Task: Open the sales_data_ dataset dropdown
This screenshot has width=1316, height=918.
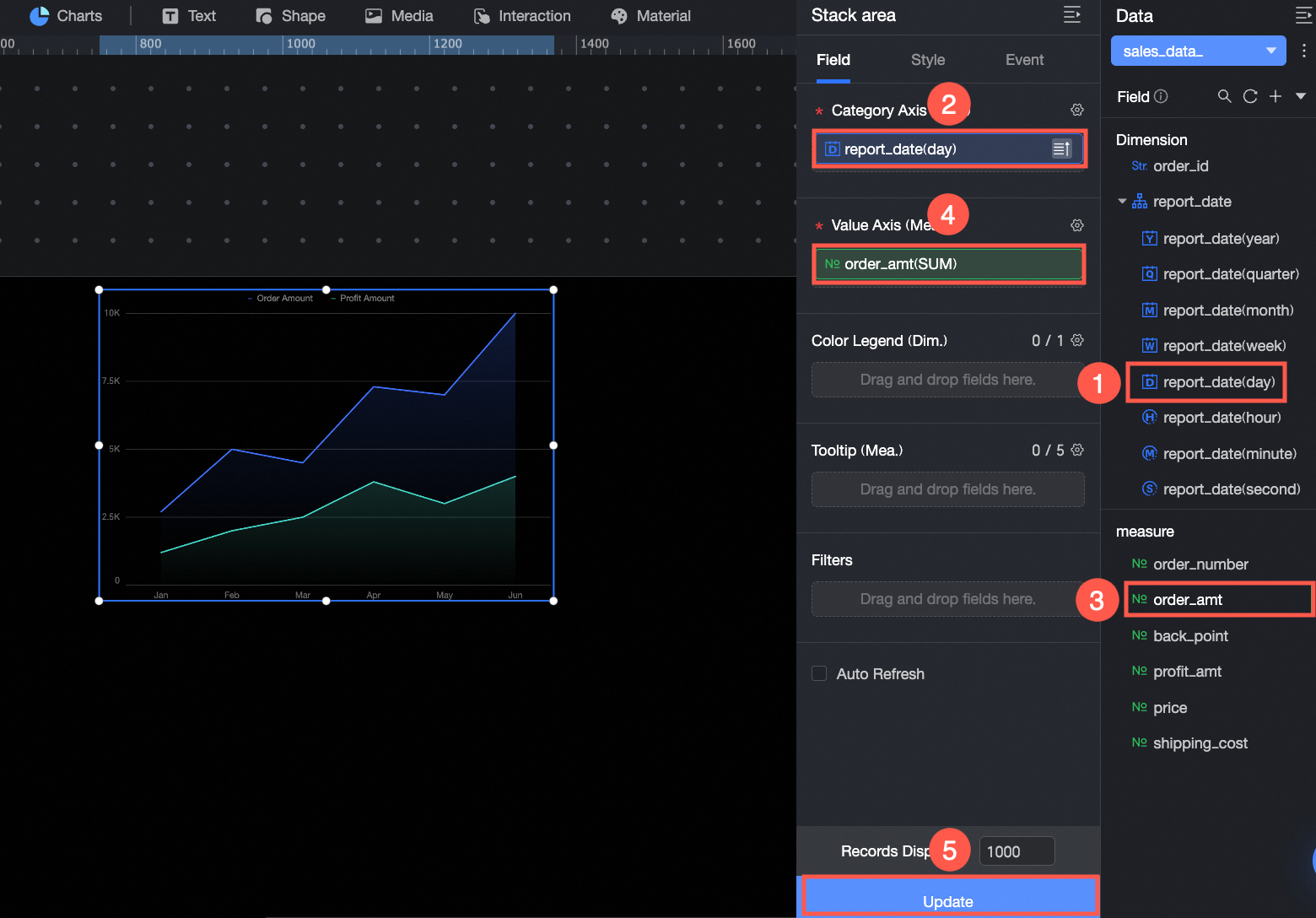Action: coord(1199,51)
